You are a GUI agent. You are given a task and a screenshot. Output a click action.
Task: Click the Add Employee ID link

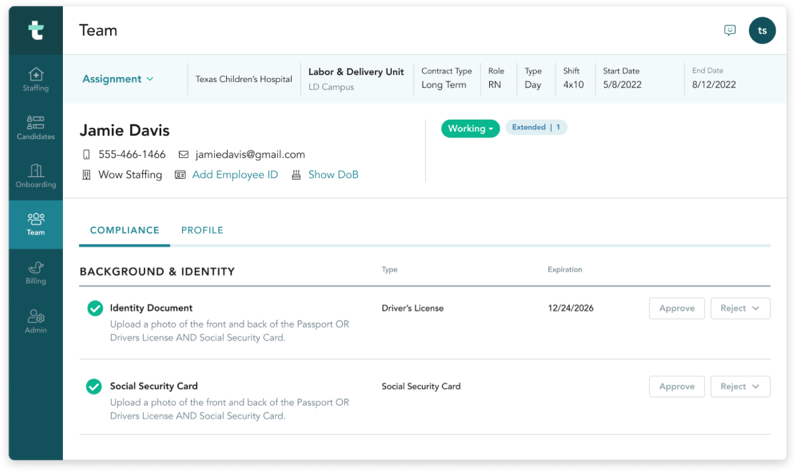tap(235, 175)
